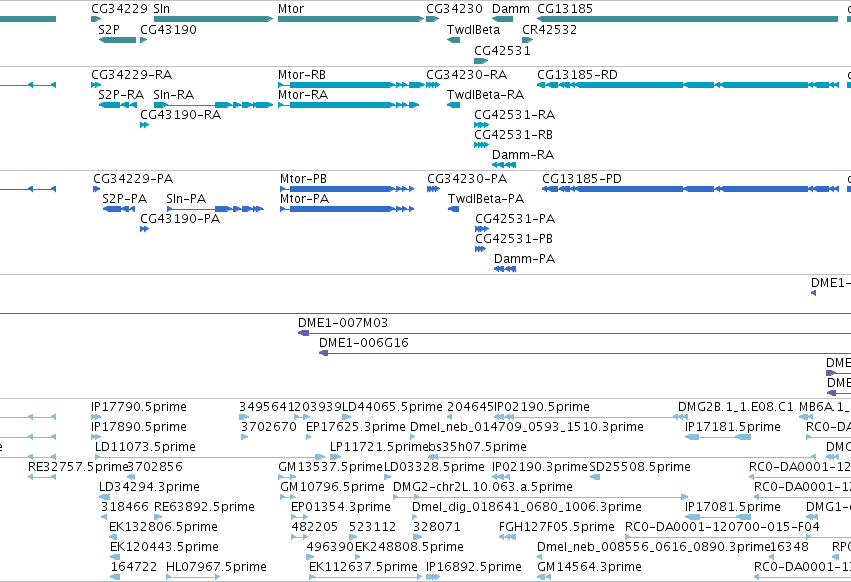Click the EK112637.5prime EST label
This screenshot has height=582, width=851.
[363, 567]
